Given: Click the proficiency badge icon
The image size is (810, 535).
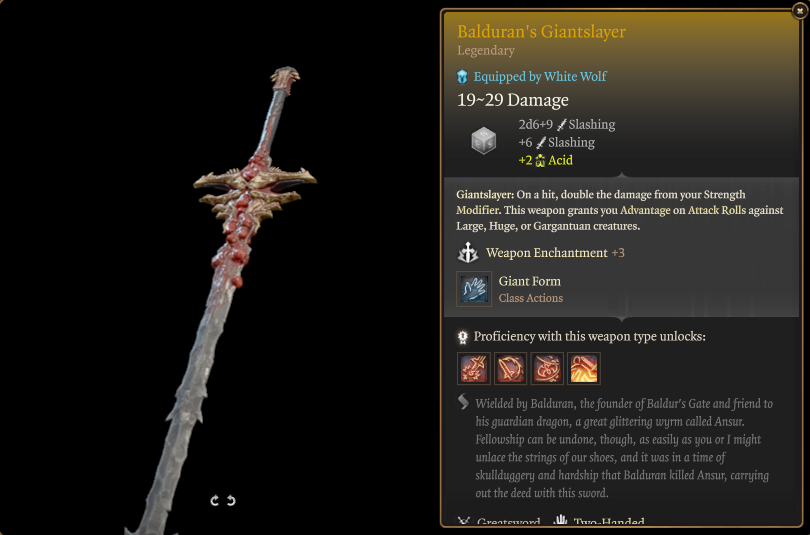Looking at the screenshot, I should [x=463, y=337].
